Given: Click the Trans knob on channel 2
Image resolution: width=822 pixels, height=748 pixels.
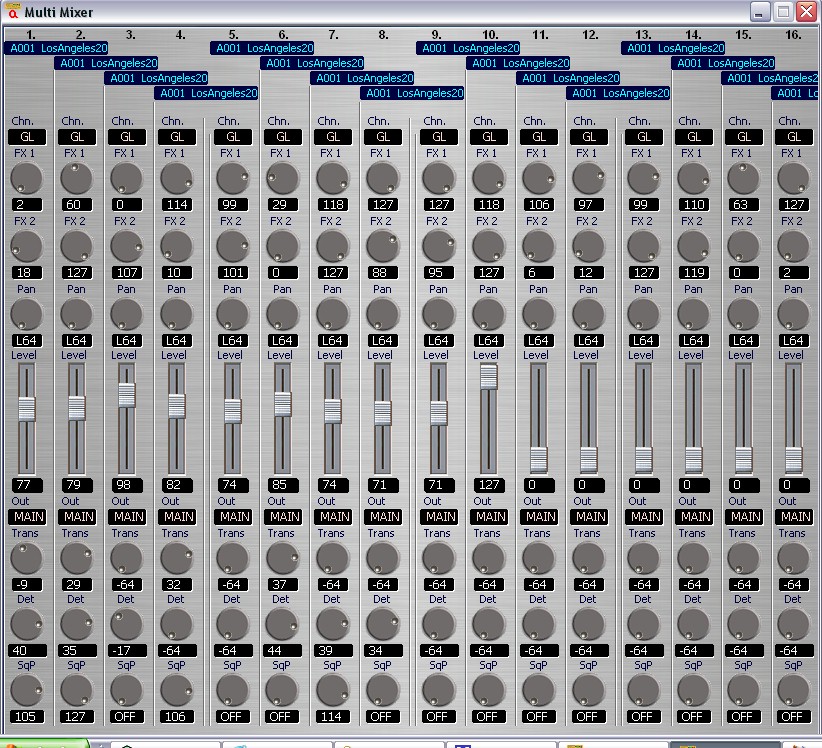Looking at the screenshot, I should (76, 559).
